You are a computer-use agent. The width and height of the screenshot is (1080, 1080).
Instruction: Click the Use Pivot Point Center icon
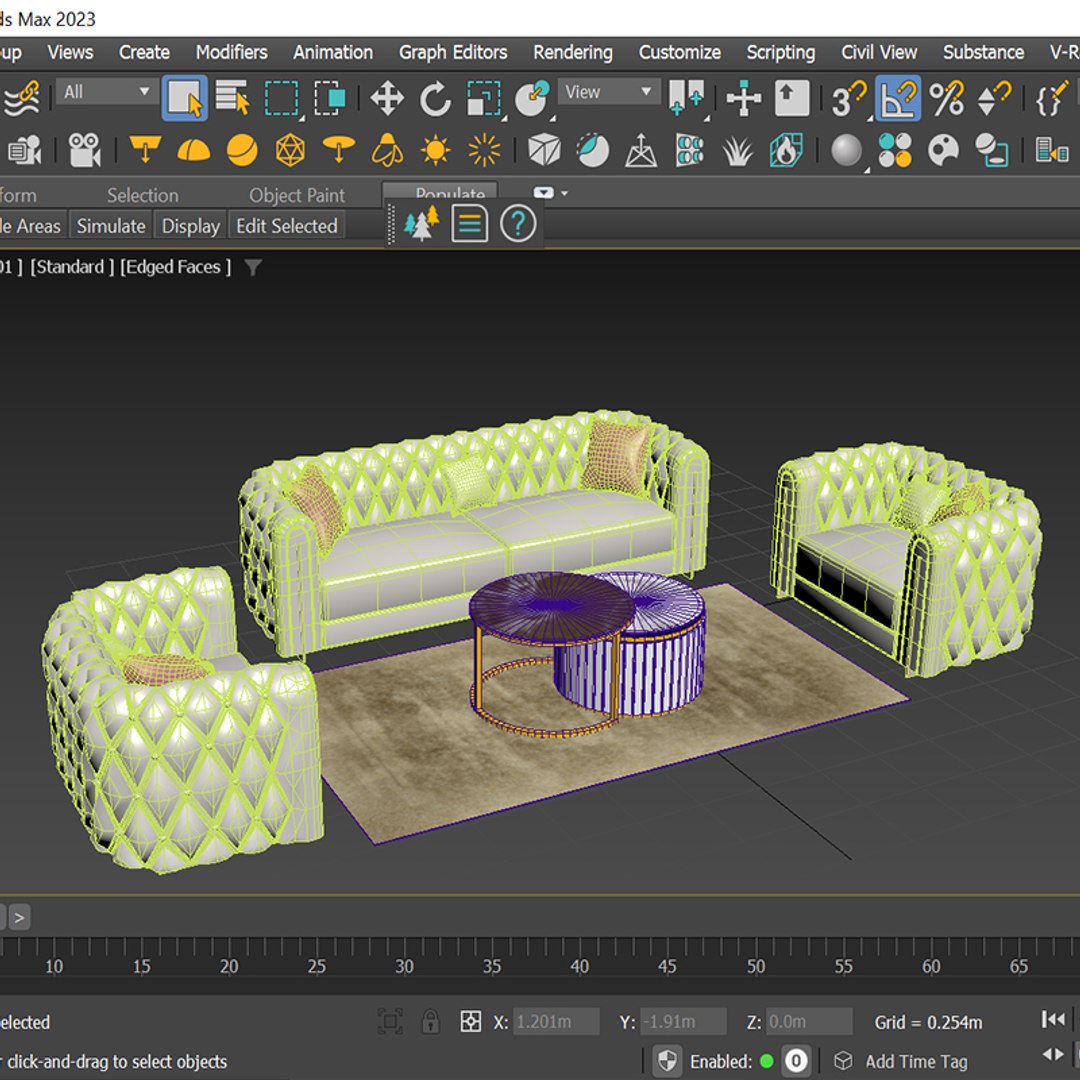pos(687,98)
